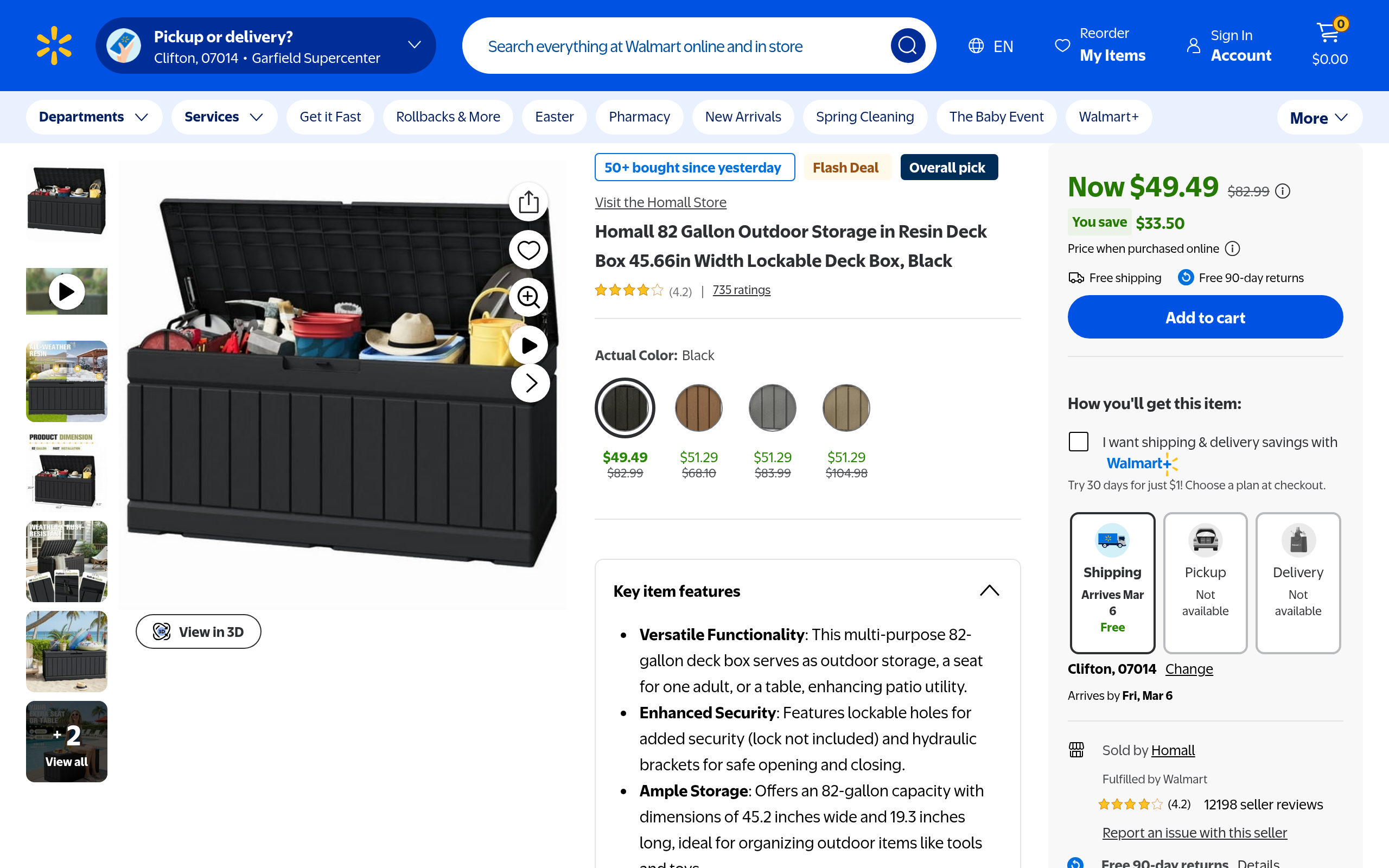Click the search magnifier button
Image resolution: width=1389 pixels, height=868 pixels.
(x=907, y=46)
